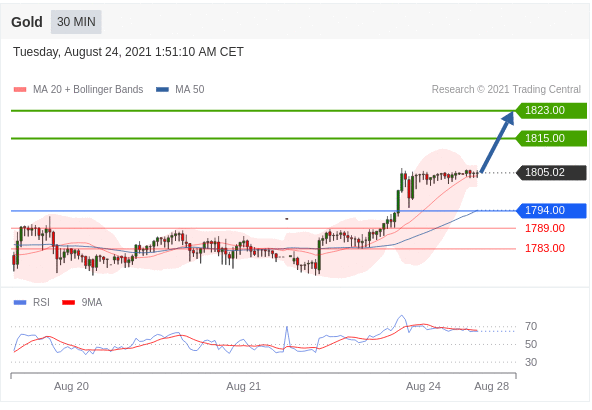Click the blue RSI legend swatch
This screenshot has width=592, height=410.
20,302
